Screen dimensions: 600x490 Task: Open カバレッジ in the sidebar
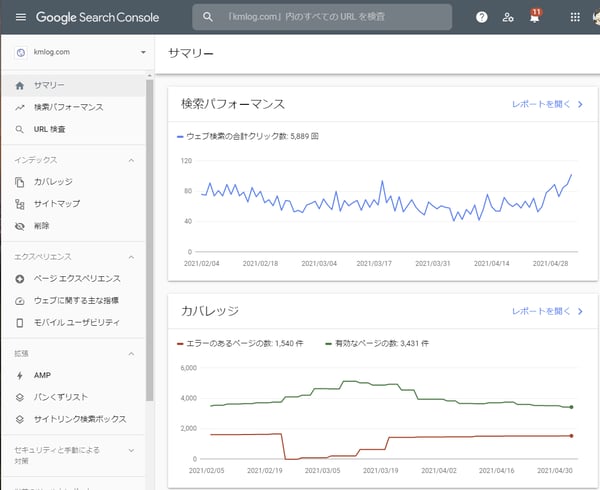click(73, 182)
